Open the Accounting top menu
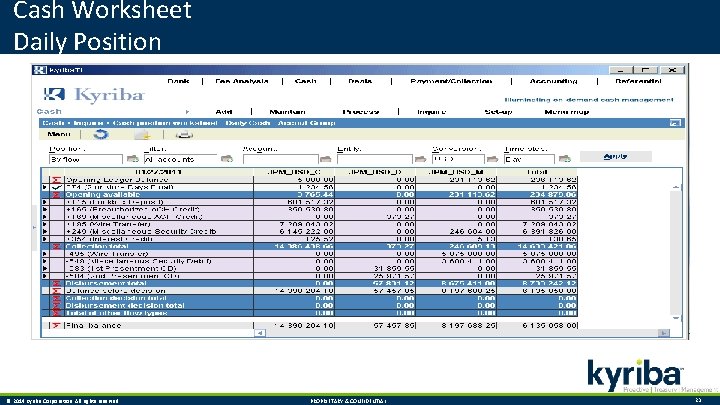This screenshot has width=720, height=405. (553, 81)
